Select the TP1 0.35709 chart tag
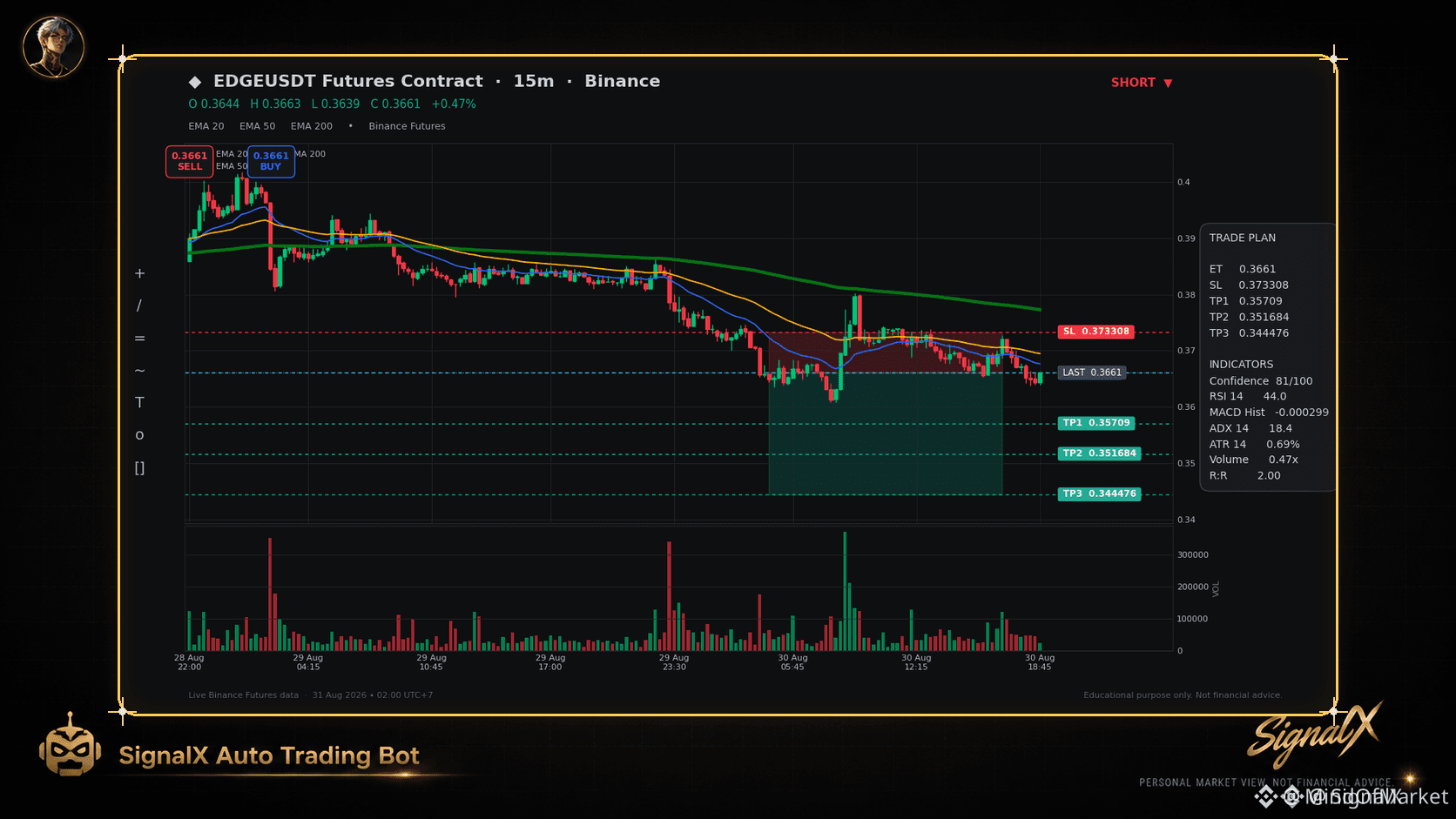Image resolution: width=1456 pixels, height=819 pixels. [x=1096, y=423]
